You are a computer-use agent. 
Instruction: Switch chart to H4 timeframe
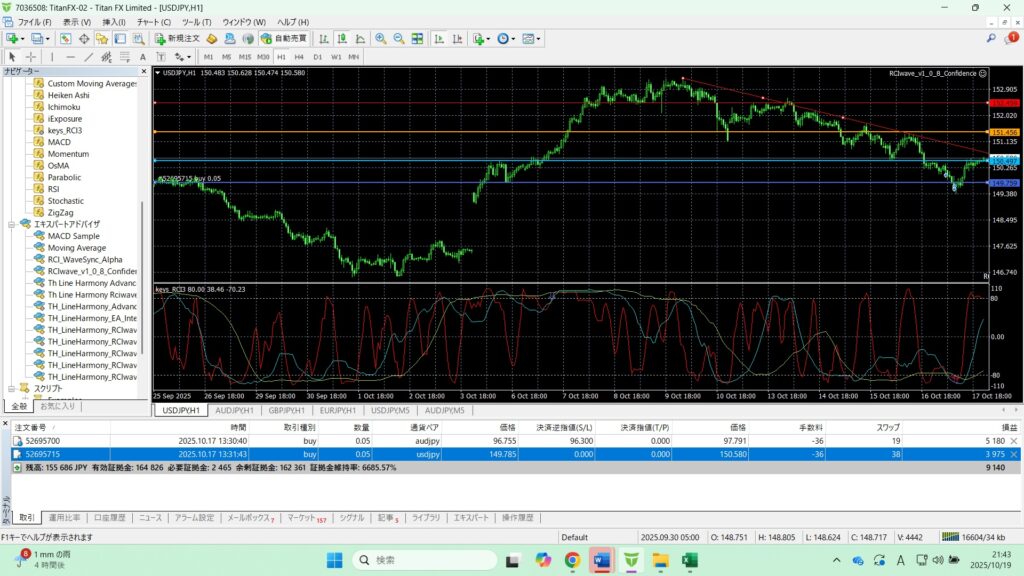pyautogui.click(x=299, y=57)
